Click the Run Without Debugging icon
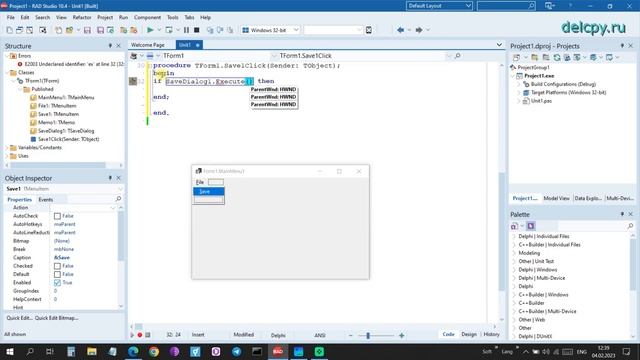This screenshot has height=360, width=640. click(169, 30)
